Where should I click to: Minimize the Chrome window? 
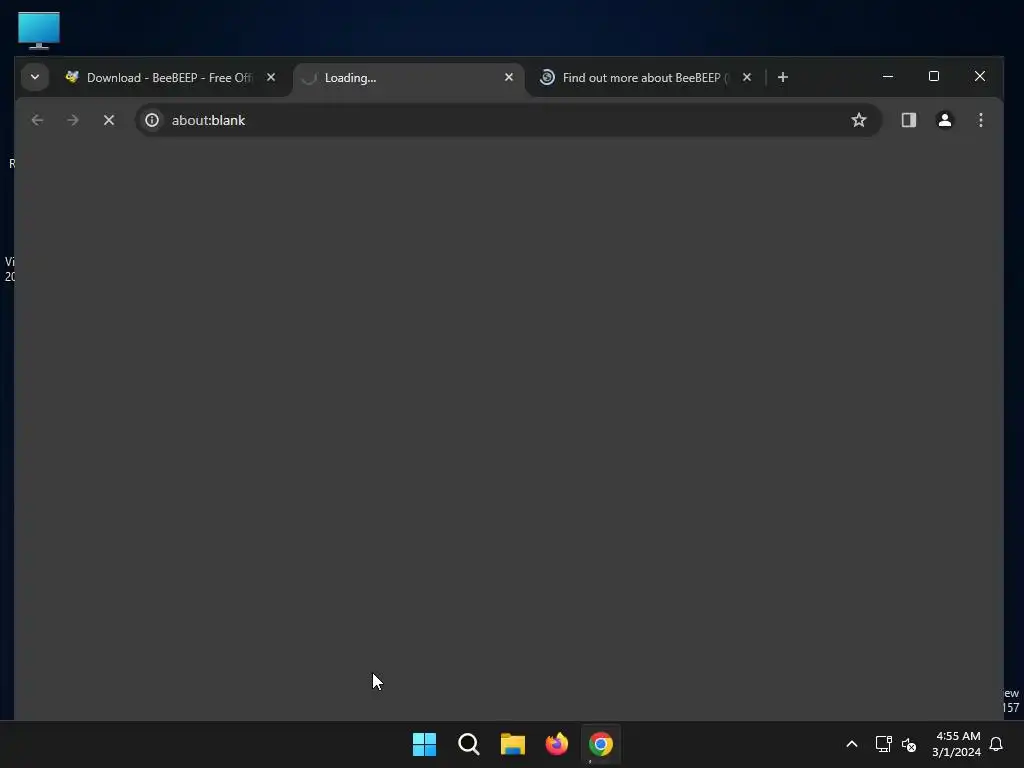(888, 76)
